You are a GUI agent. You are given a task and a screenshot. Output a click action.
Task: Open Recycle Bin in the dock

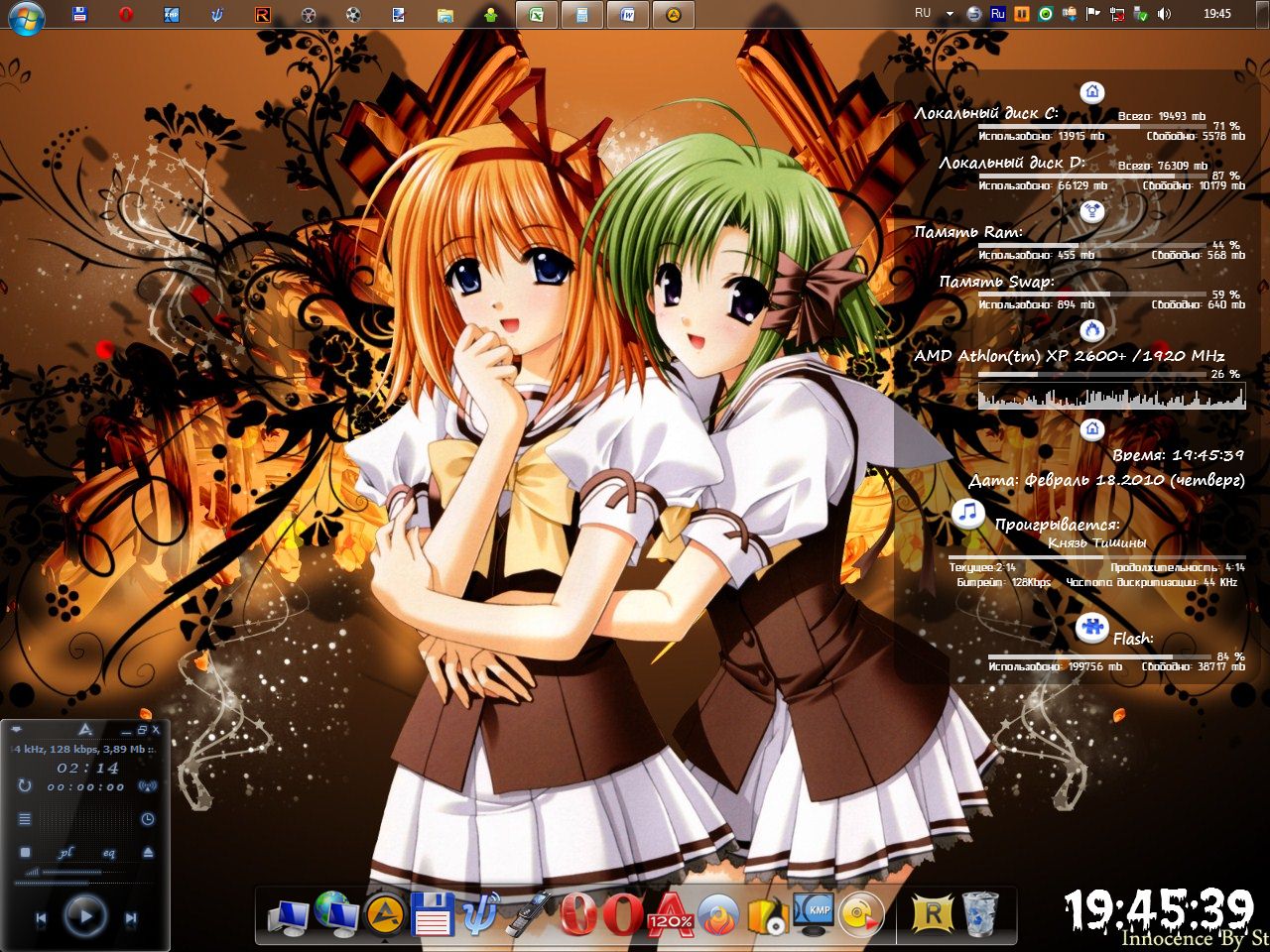click(979, 915)
